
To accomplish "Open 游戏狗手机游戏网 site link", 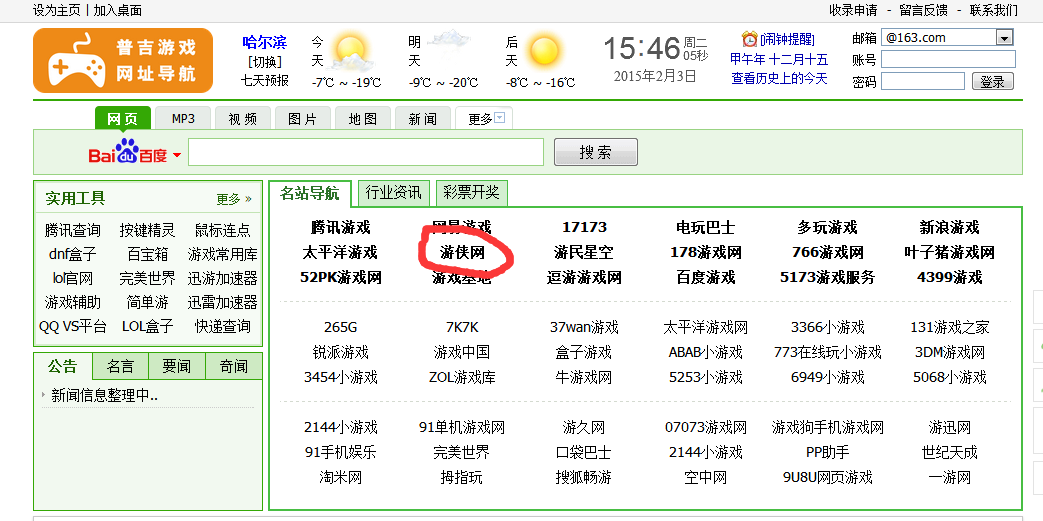I will pos(827,427).
